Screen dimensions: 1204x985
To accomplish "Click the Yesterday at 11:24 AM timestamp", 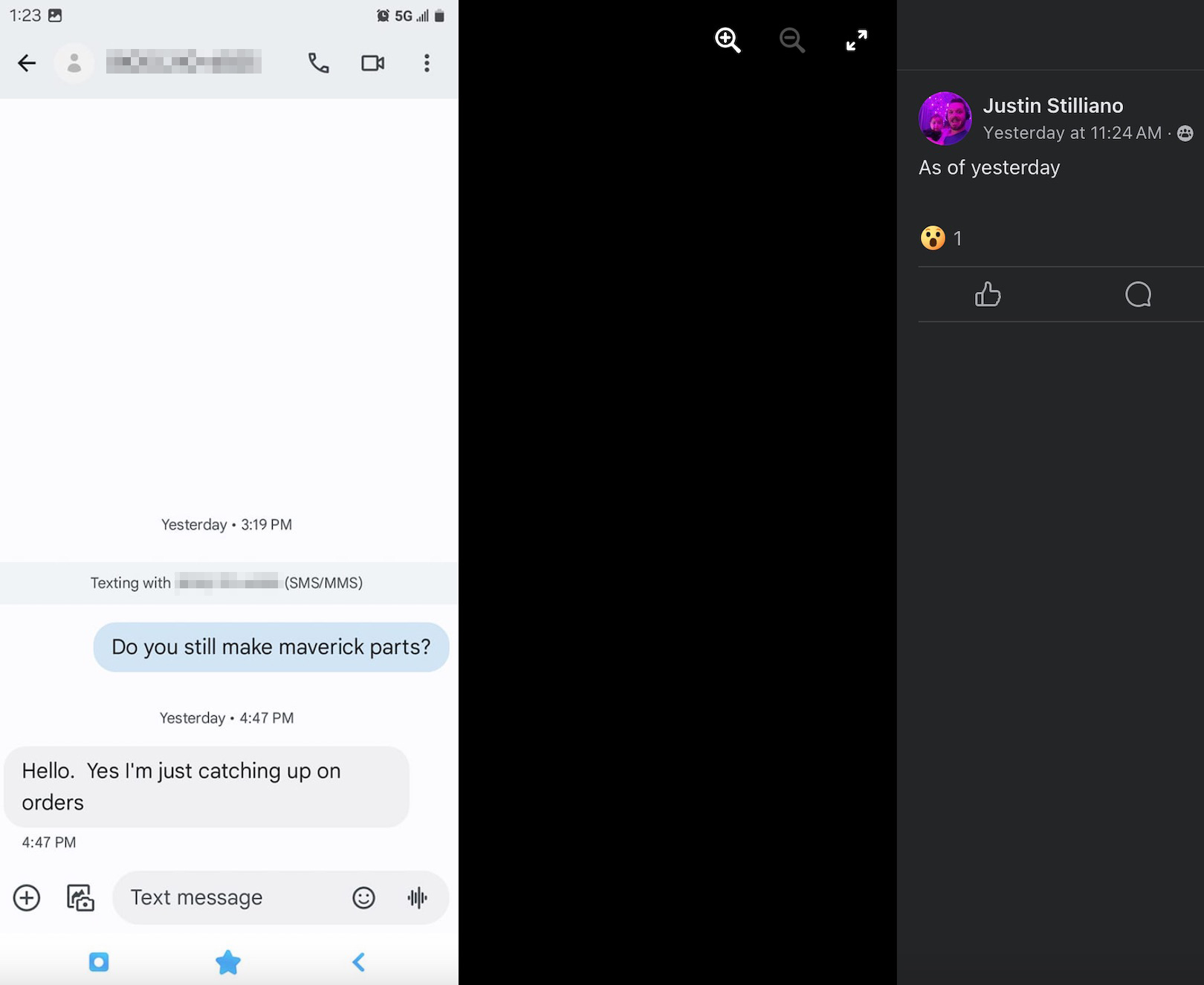I will click(1072, 133).
